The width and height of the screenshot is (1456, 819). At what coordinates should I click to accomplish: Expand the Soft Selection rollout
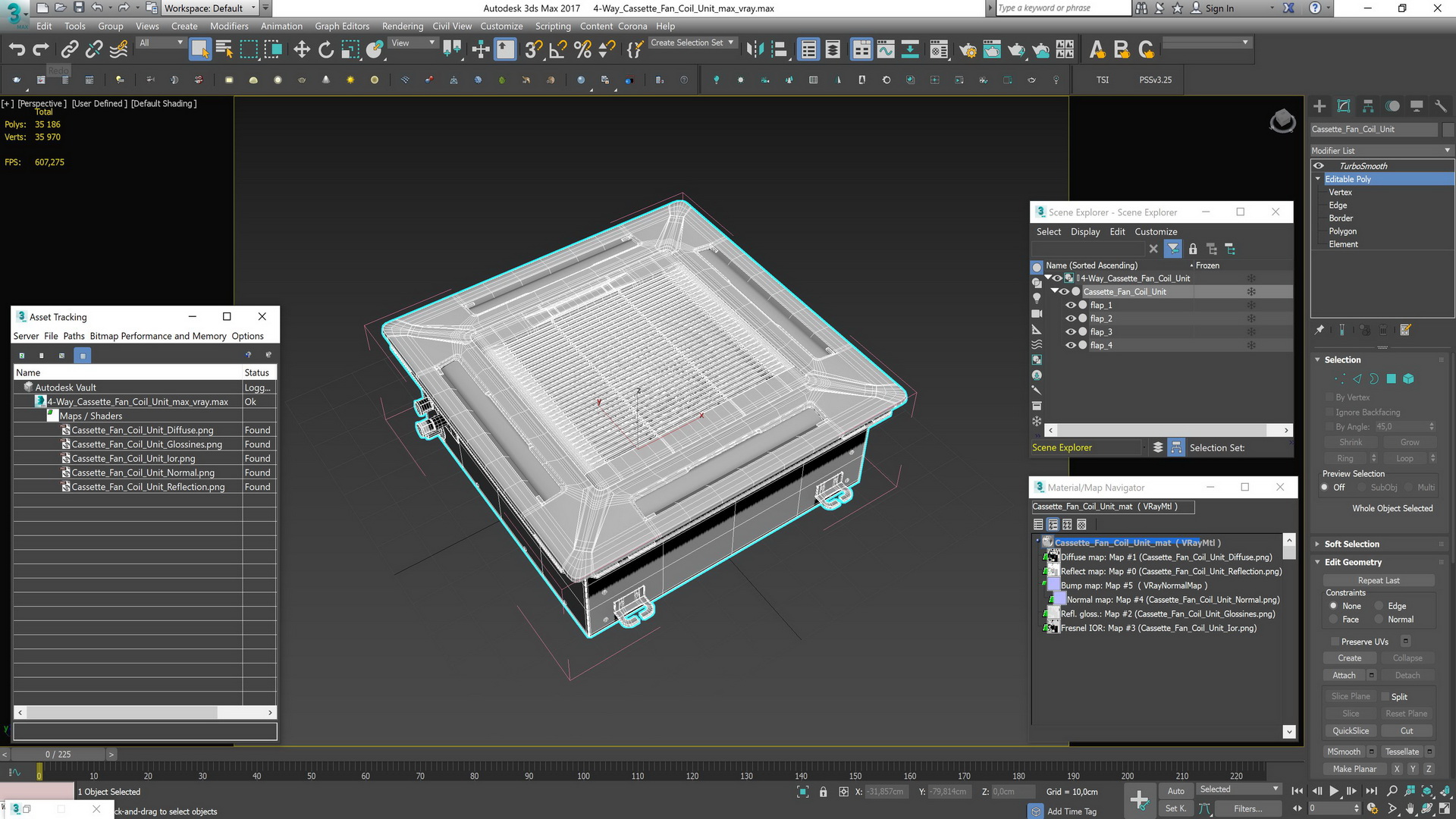coord(1318,544)
